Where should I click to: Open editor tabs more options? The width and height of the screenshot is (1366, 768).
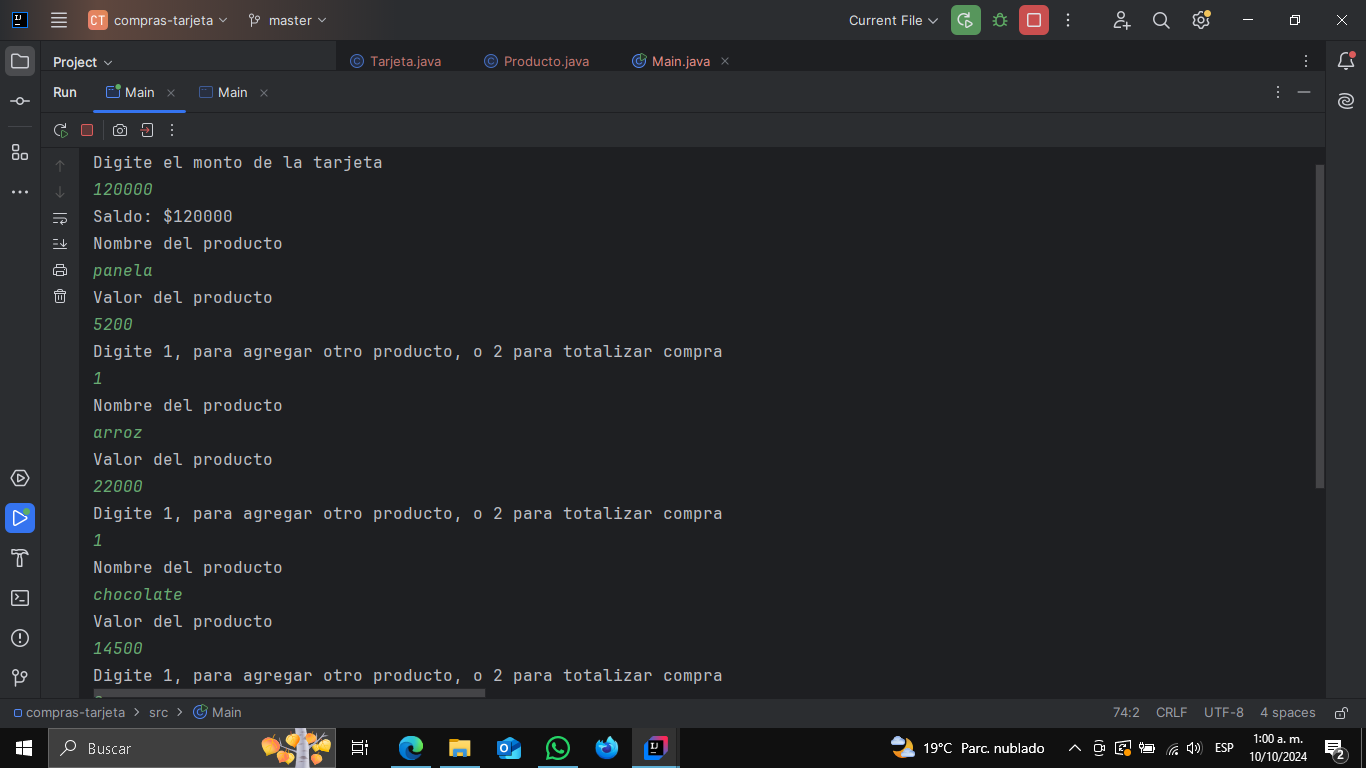1306,62
